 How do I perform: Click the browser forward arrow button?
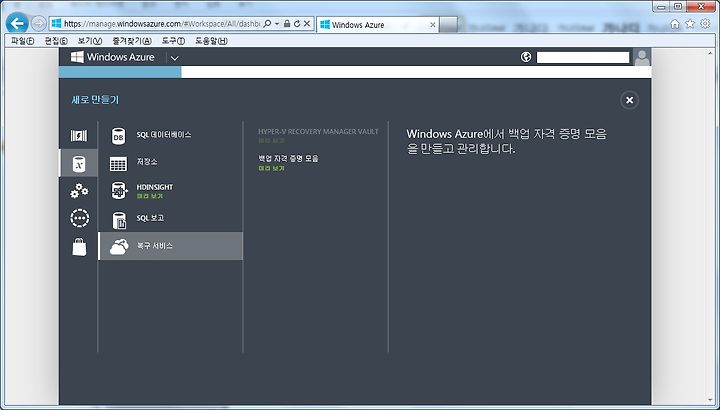39,23
